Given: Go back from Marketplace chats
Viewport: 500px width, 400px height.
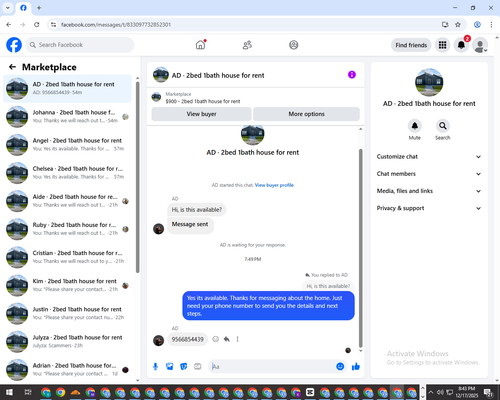Looking at the screenshot, I should click(x=12, y=67).
